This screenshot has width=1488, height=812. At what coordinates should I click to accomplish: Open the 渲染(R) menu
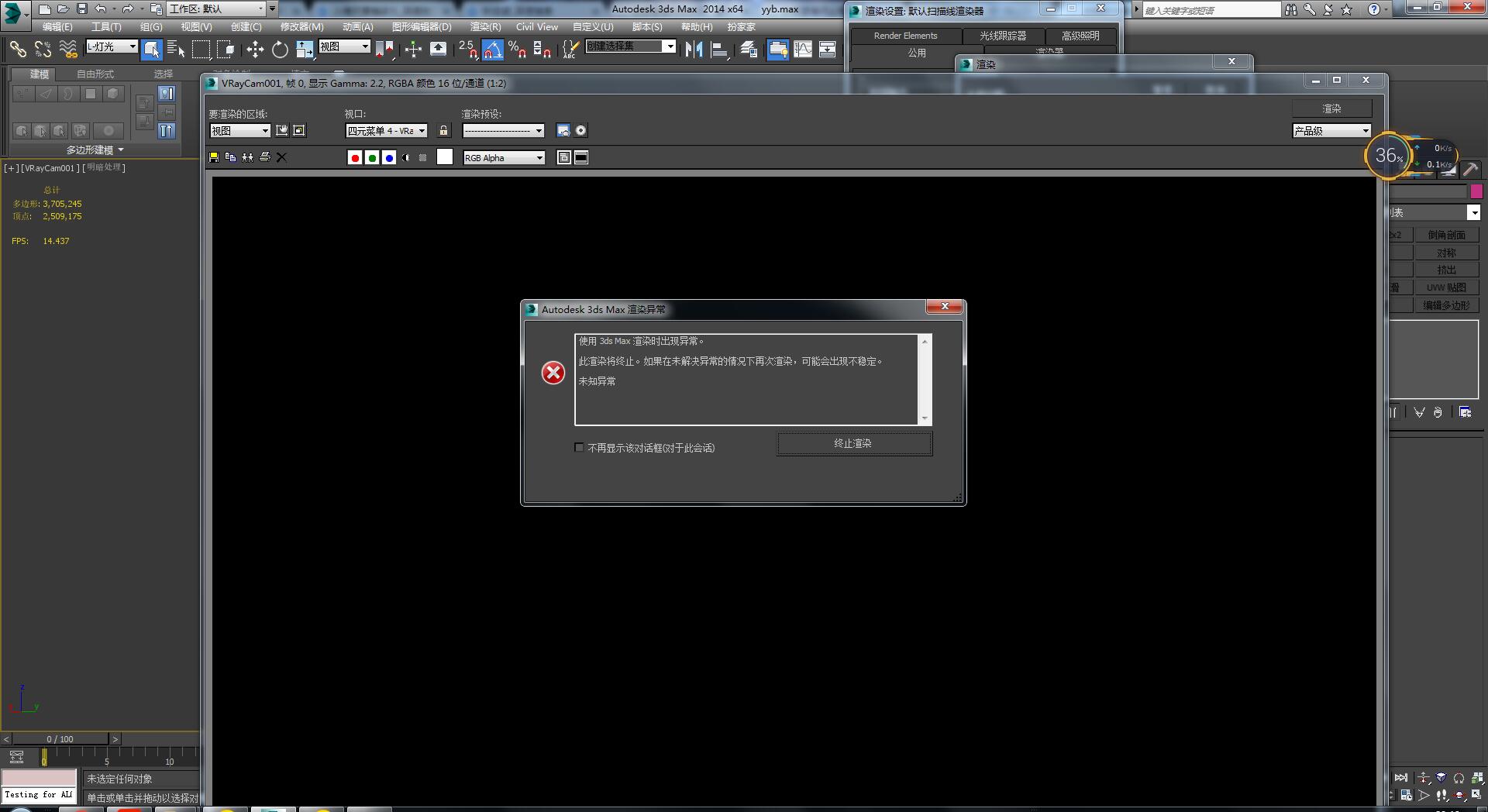tap(485, 27)
